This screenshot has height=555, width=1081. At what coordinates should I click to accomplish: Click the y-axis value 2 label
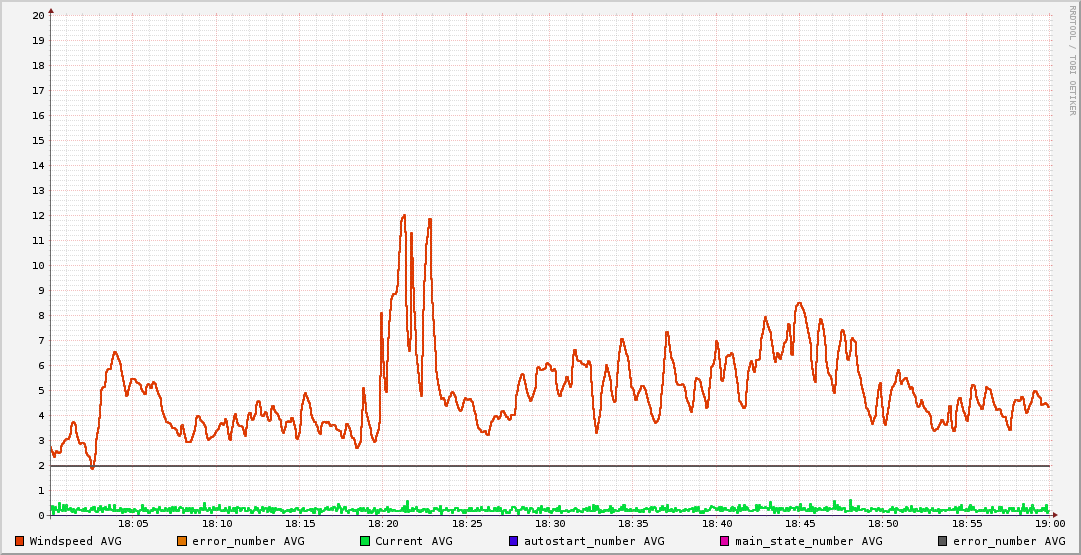[x=41, y=465]
